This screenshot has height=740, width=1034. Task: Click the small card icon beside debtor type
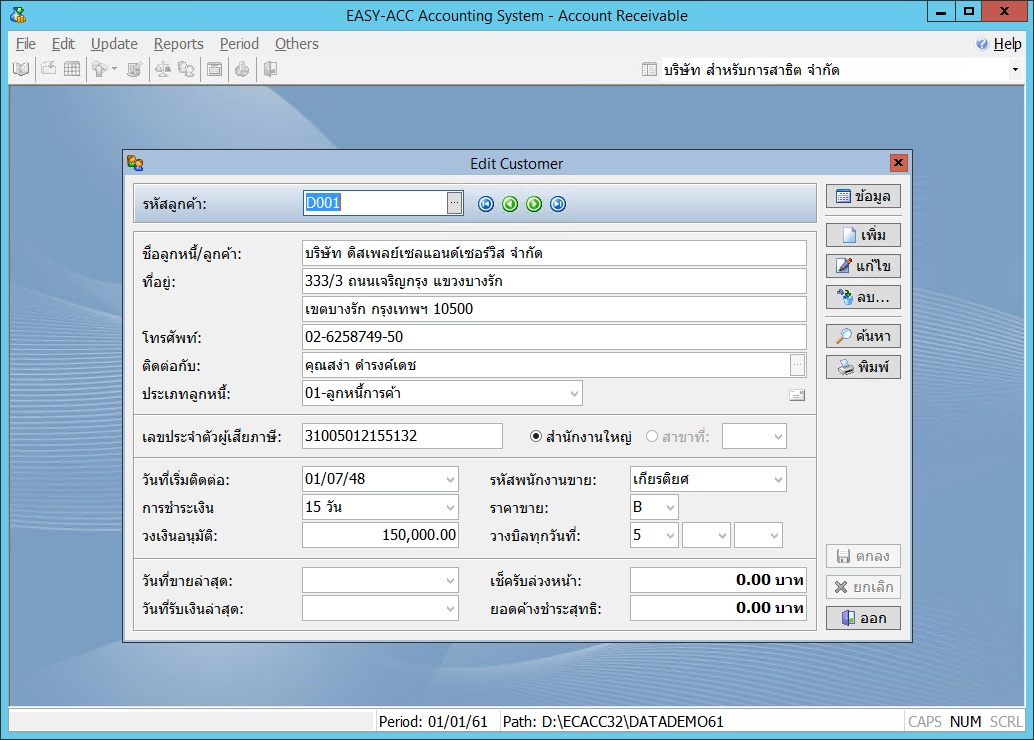tap(797, 395)
